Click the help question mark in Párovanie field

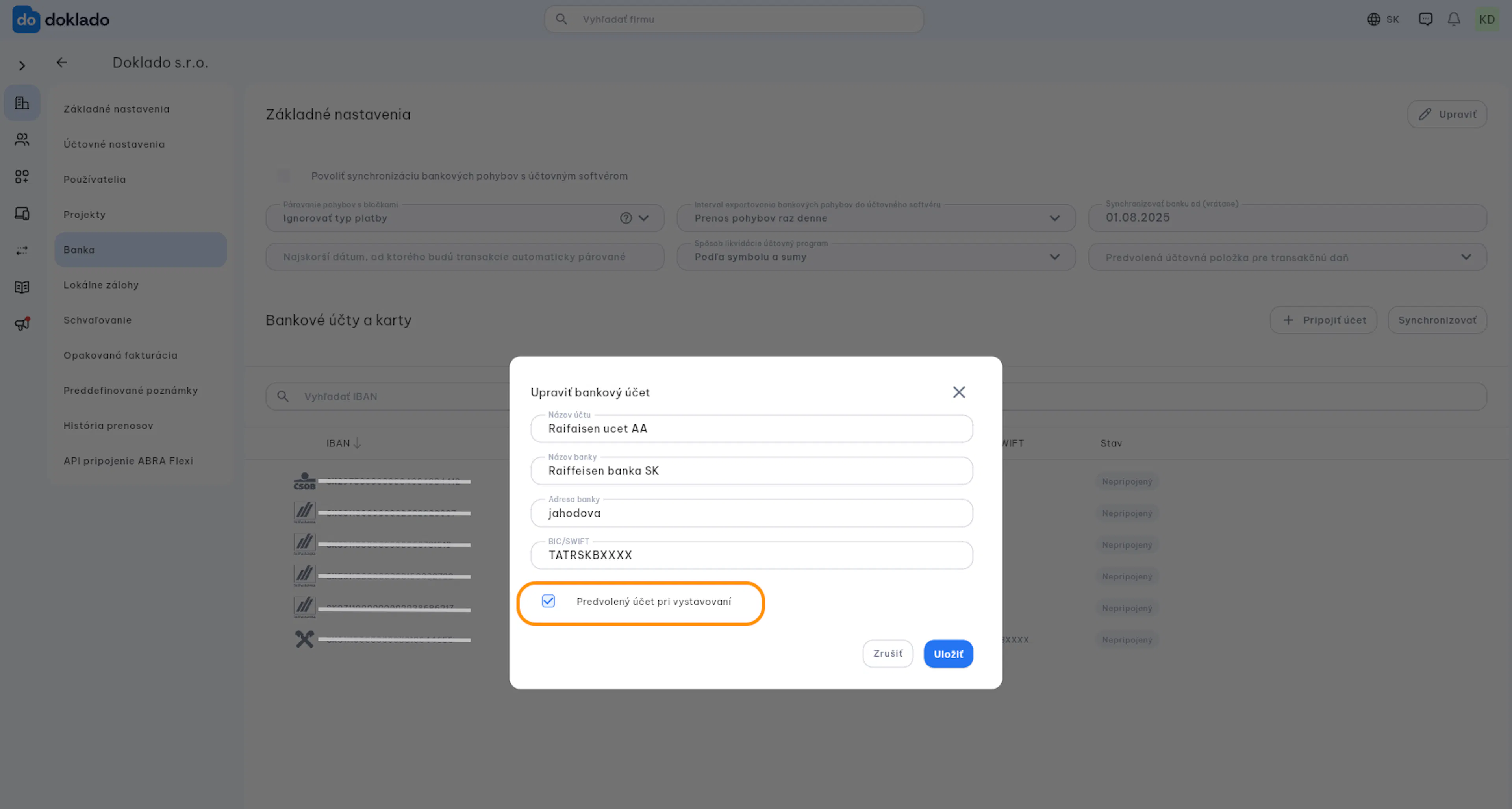click(626, 218)
